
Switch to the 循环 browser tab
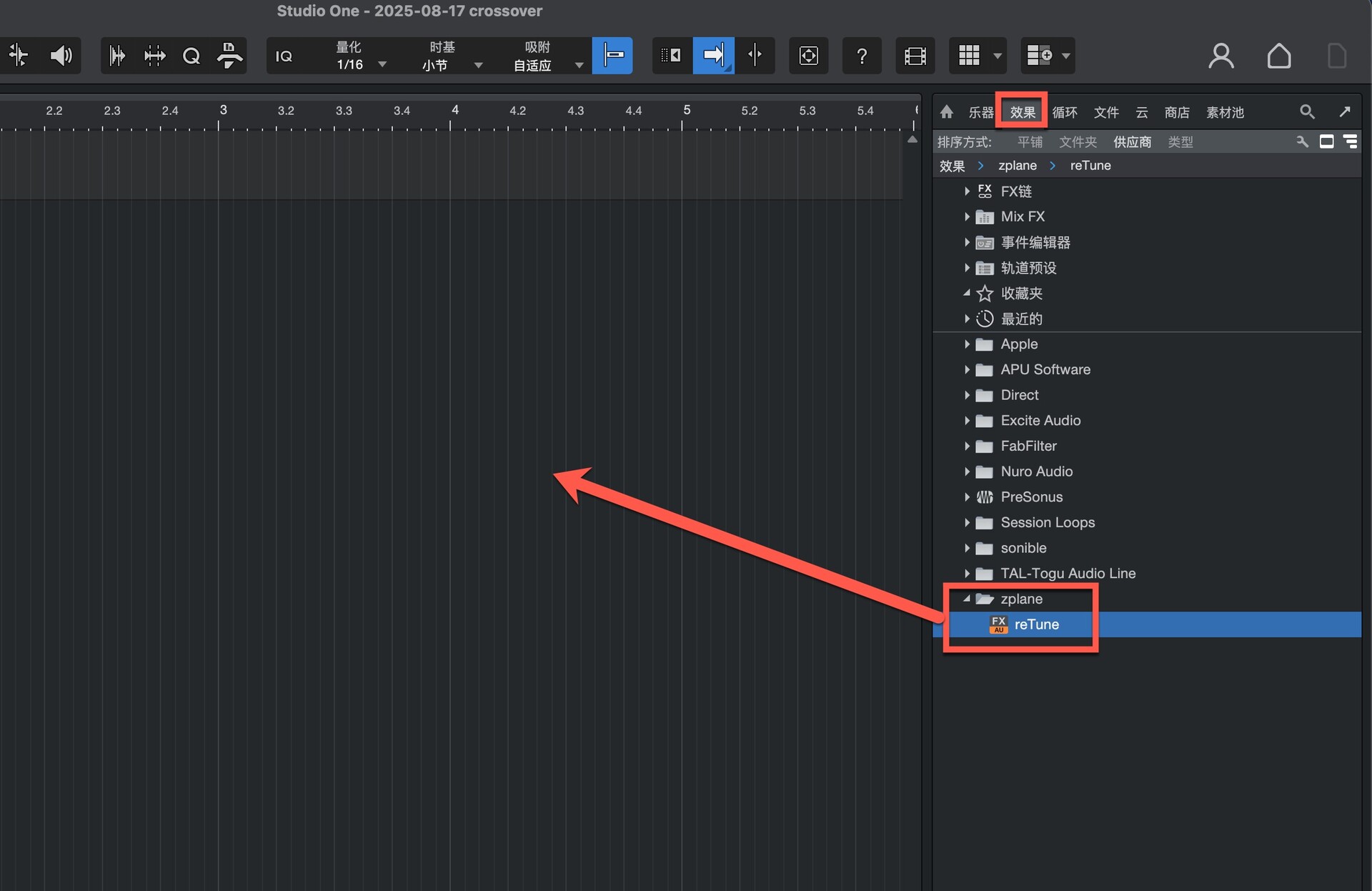[1065, 112]
